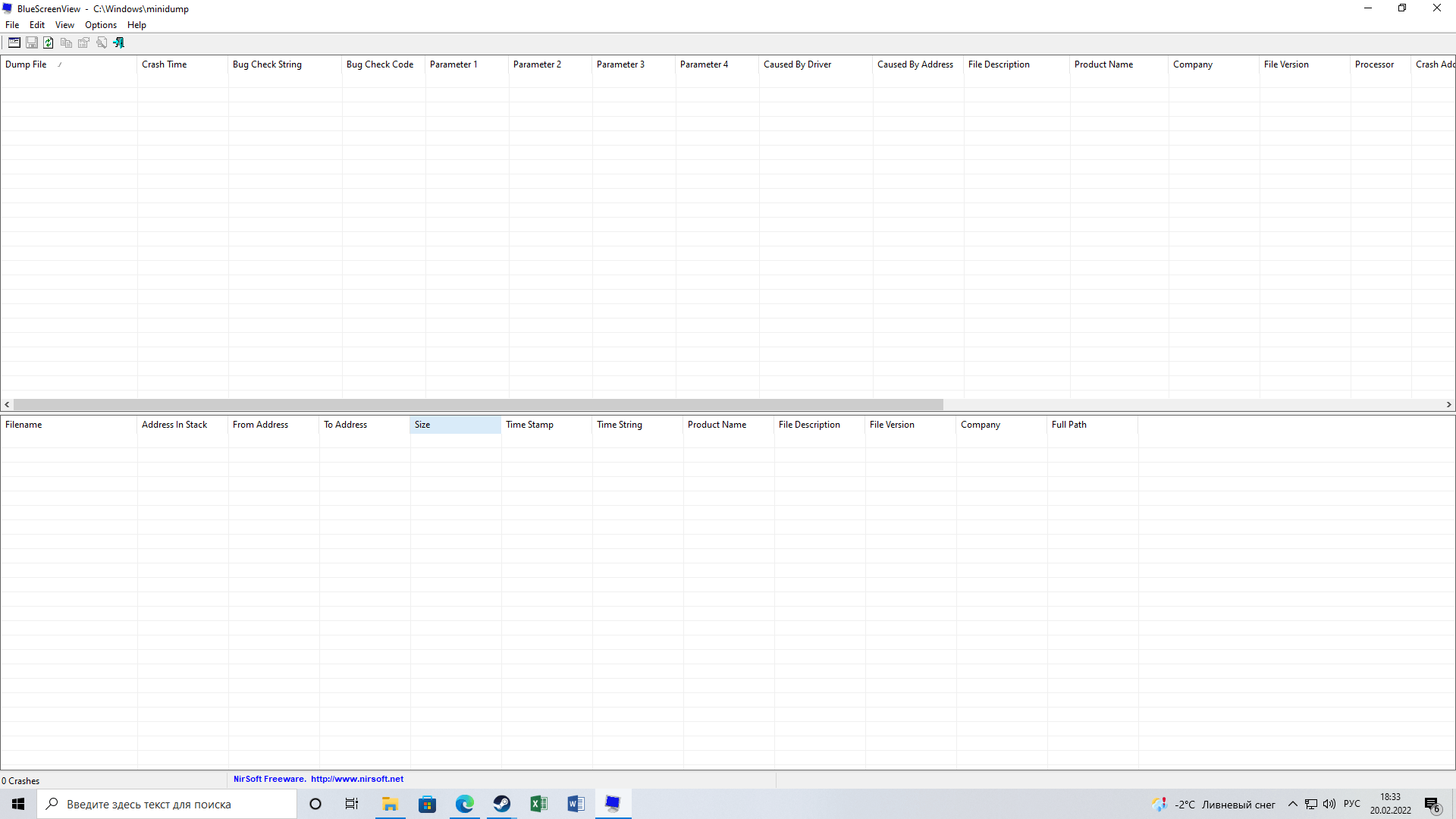Open Cortana circle icon on taskbar
Viewport: 1456px width, 819px height.
click(315, 804)
